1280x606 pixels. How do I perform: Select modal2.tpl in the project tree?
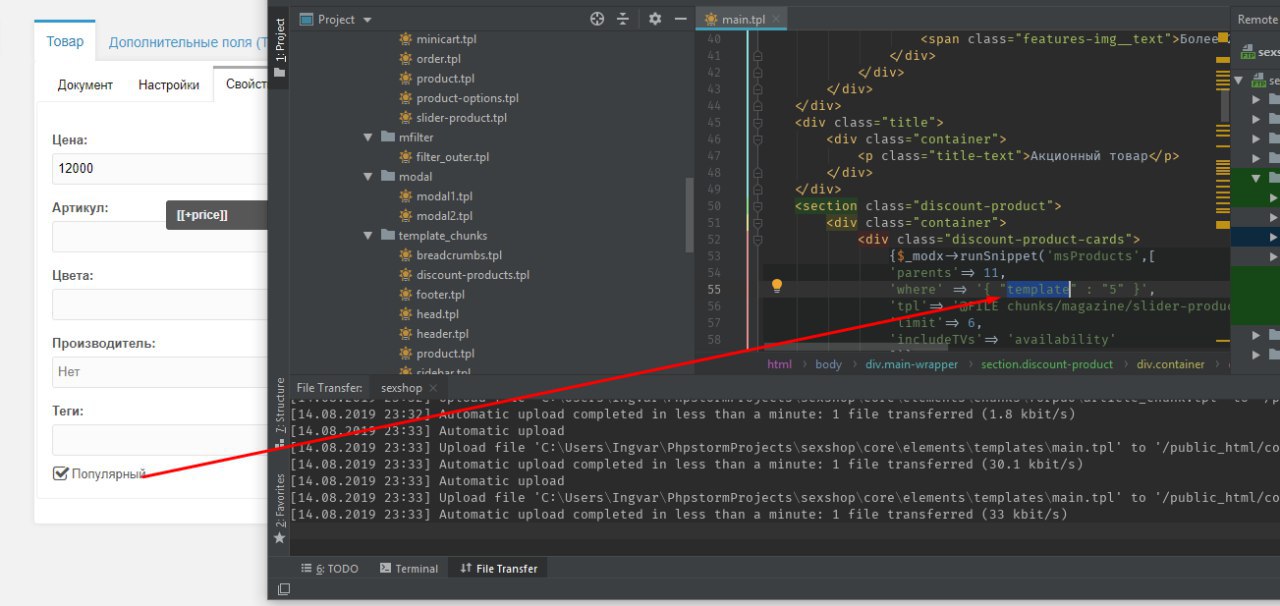444,216
